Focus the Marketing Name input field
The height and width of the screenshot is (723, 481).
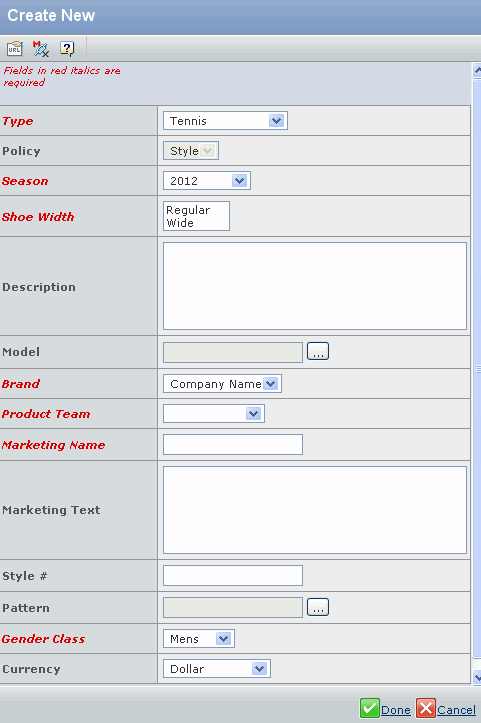233,444
